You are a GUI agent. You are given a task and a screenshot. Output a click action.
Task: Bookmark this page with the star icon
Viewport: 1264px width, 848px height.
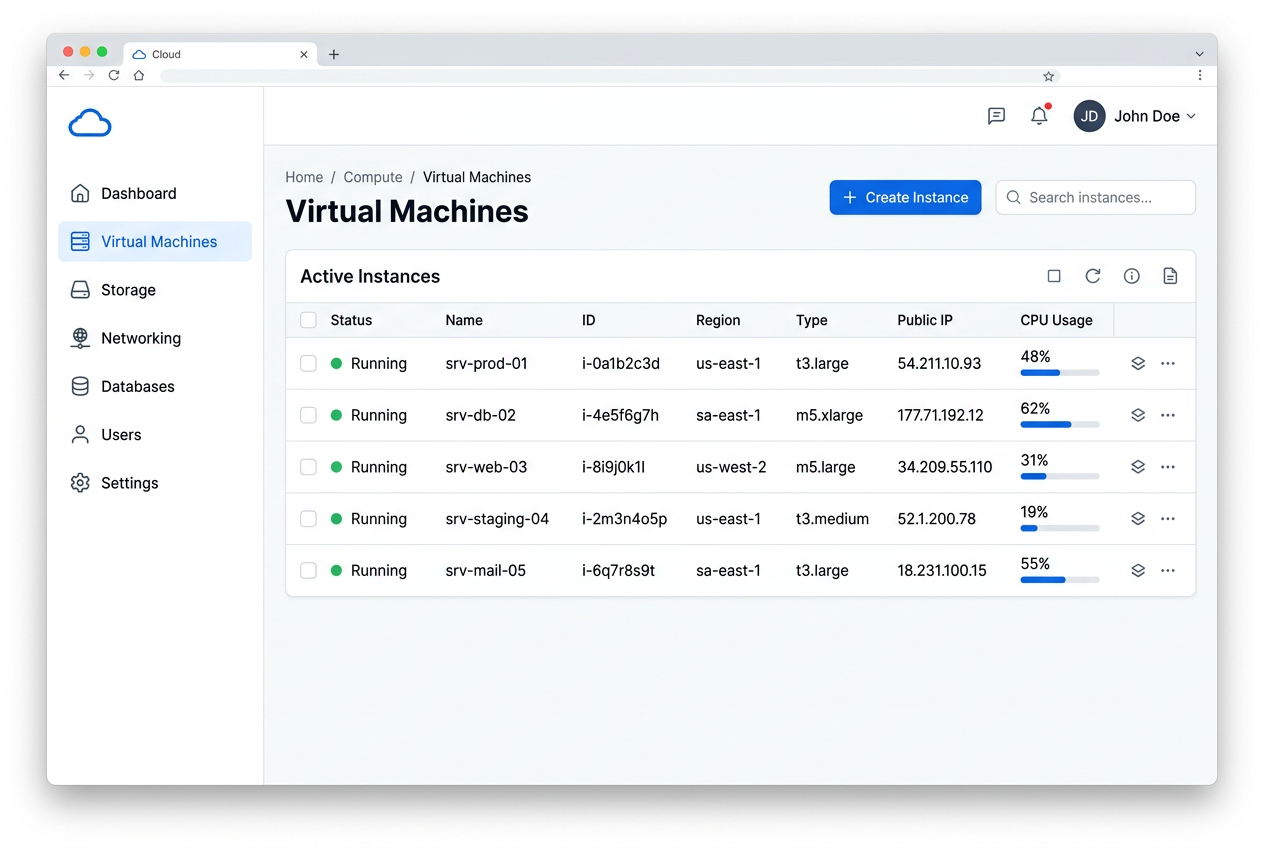pos(1049,76)
